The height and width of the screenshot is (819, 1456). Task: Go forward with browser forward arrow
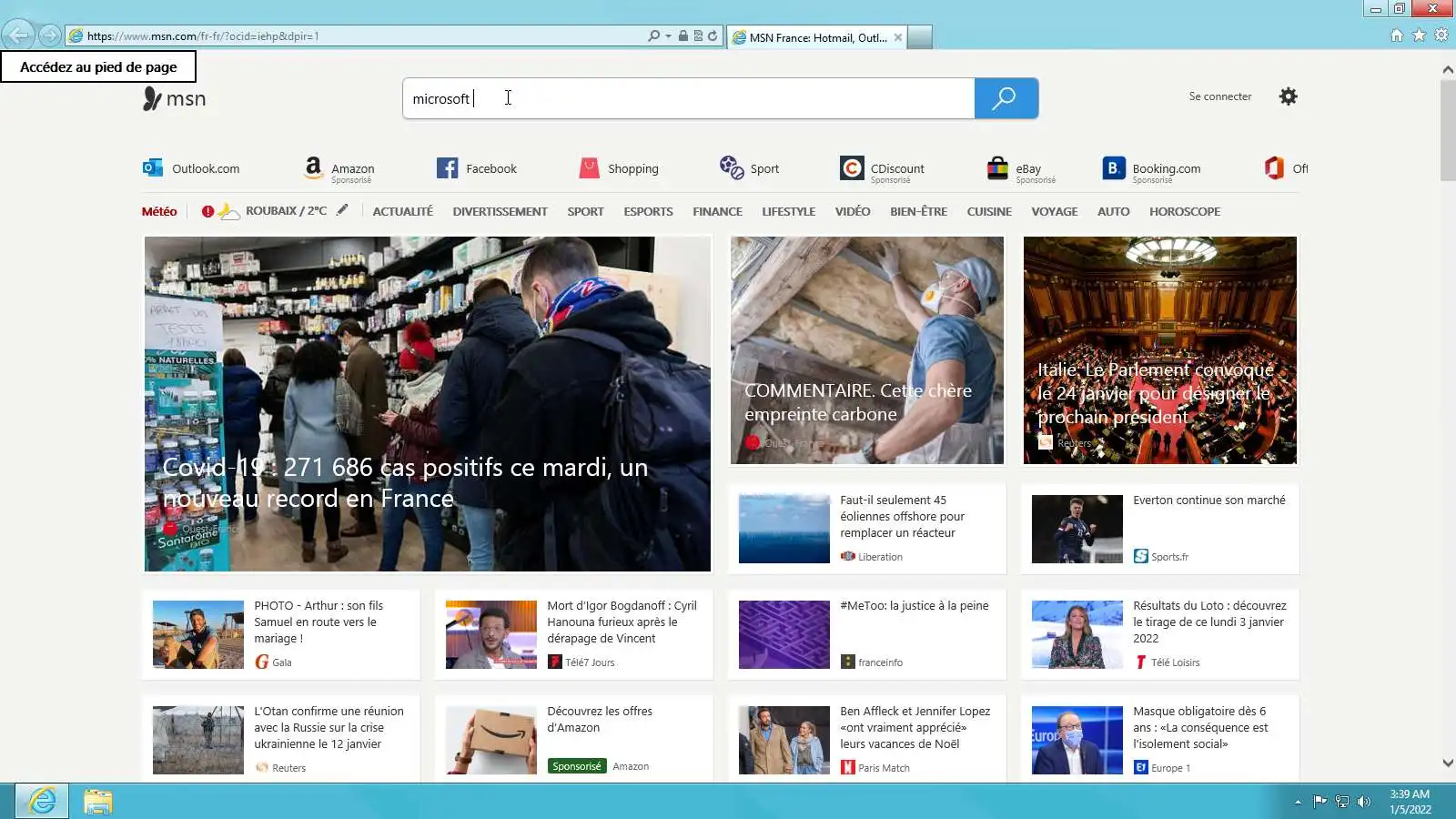[50, 36]
